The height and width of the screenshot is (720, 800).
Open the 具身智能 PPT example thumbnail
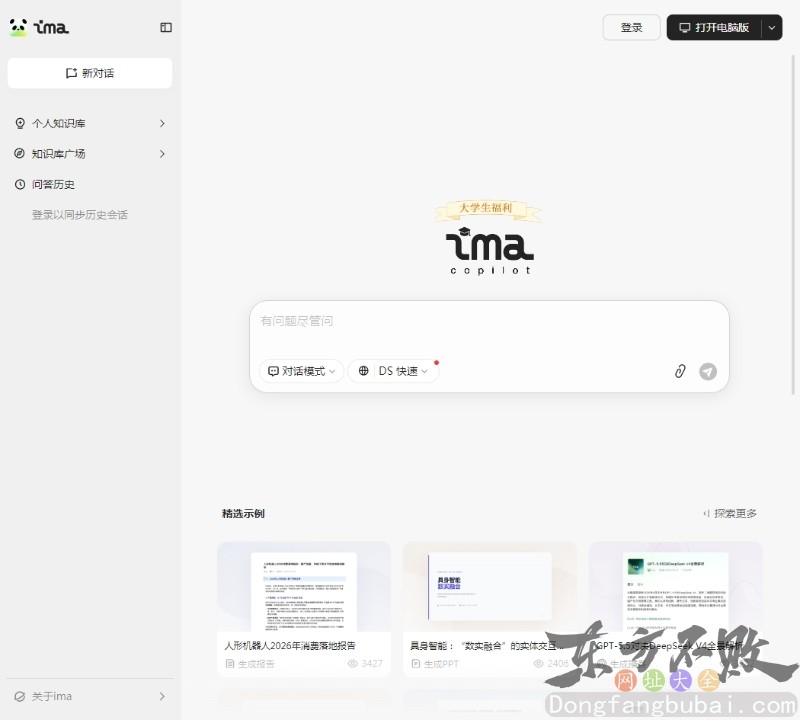point(490,587)
